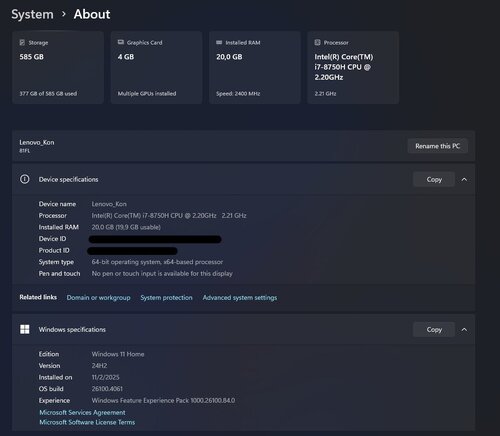
Task: Copy the Windows specifications
Action: (x=434, y=329)
